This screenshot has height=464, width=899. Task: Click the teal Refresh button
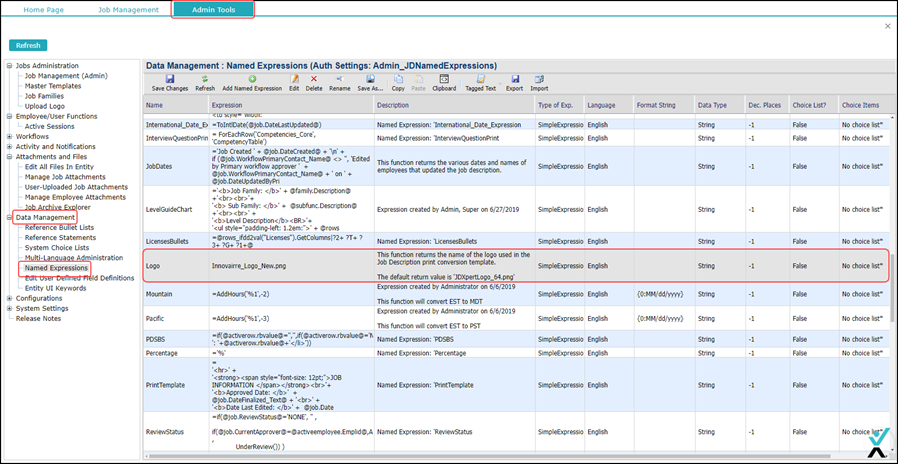[x=28, y=45]
